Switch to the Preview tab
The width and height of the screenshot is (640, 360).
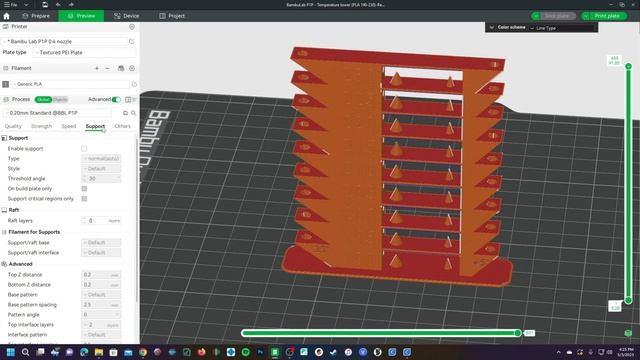(x=81, y=16)
